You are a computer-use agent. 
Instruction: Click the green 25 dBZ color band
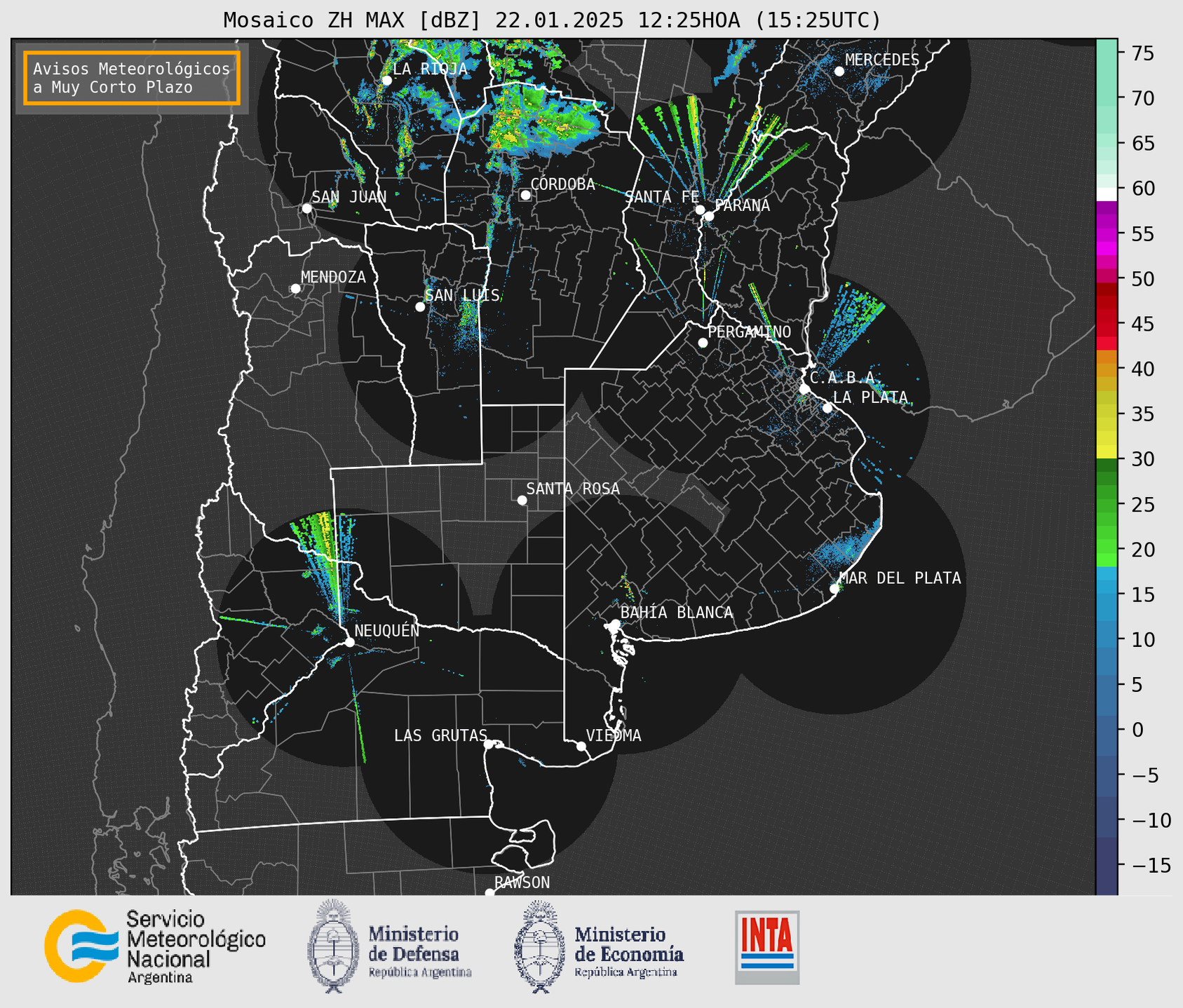(1107, 505)
